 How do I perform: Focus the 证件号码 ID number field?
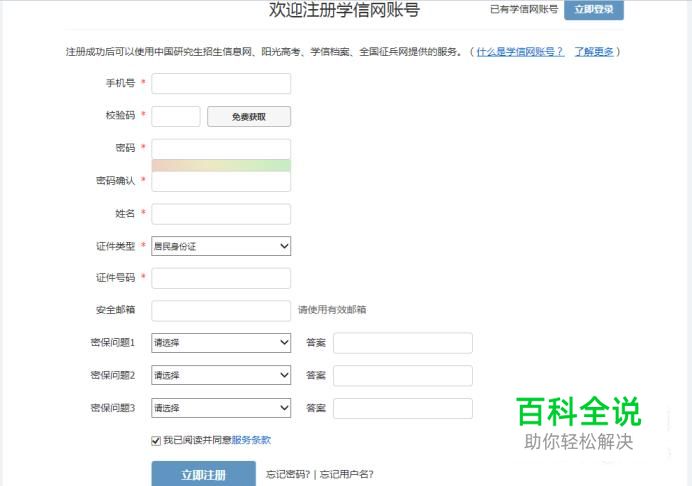(221, 278)
